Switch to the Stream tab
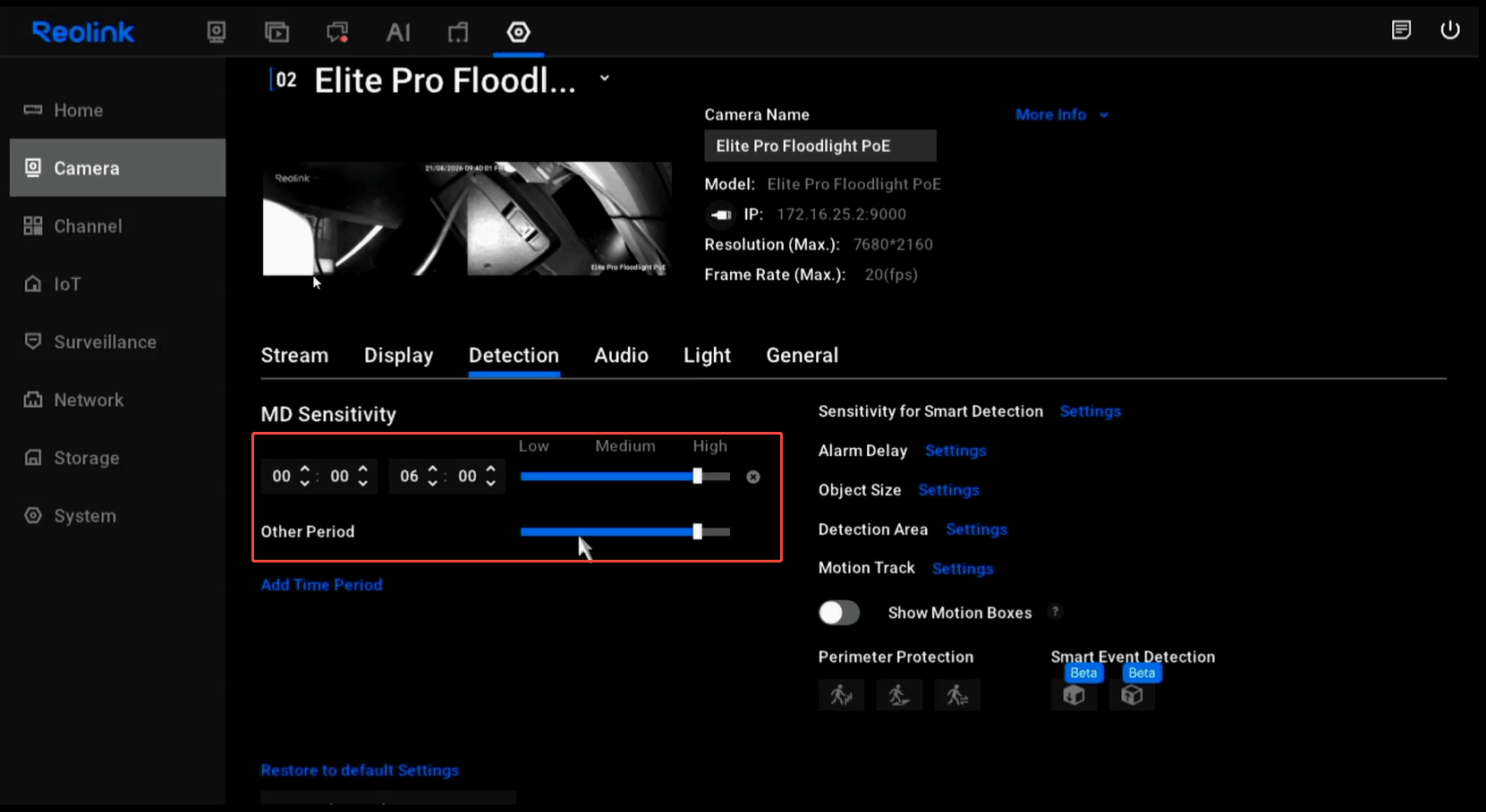 (294, 355)
